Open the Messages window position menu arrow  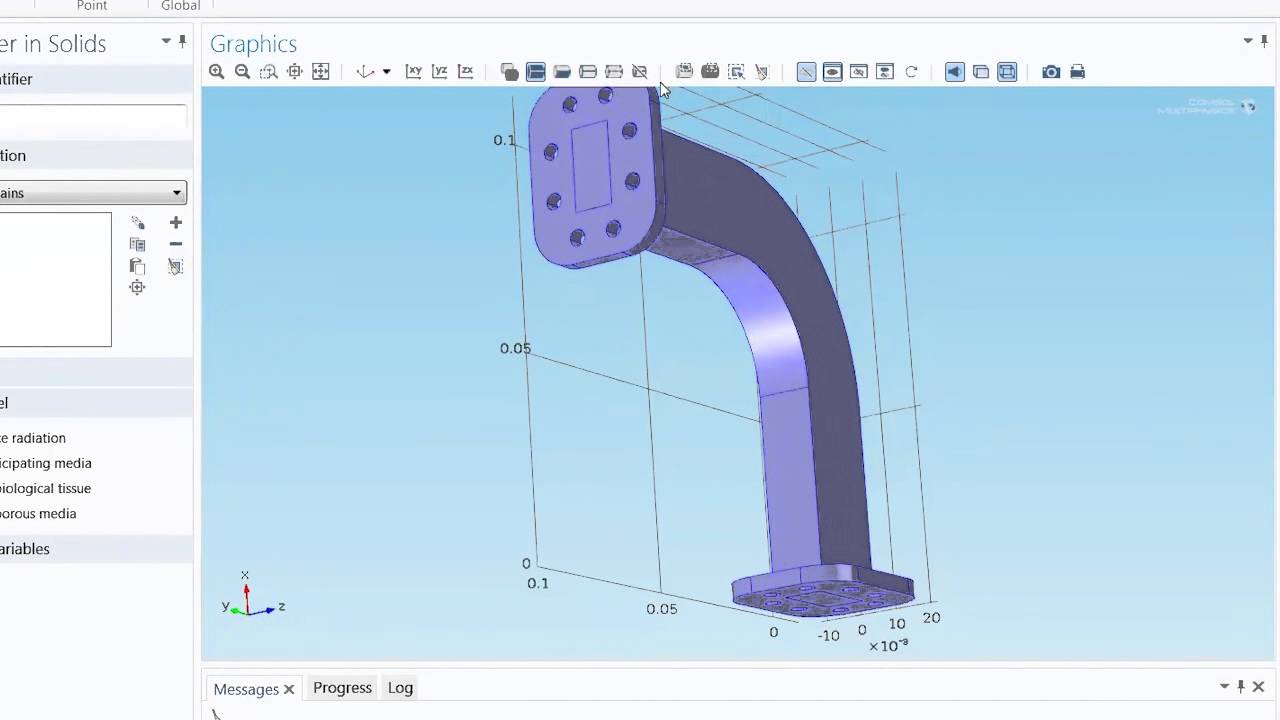point(1224,686)
